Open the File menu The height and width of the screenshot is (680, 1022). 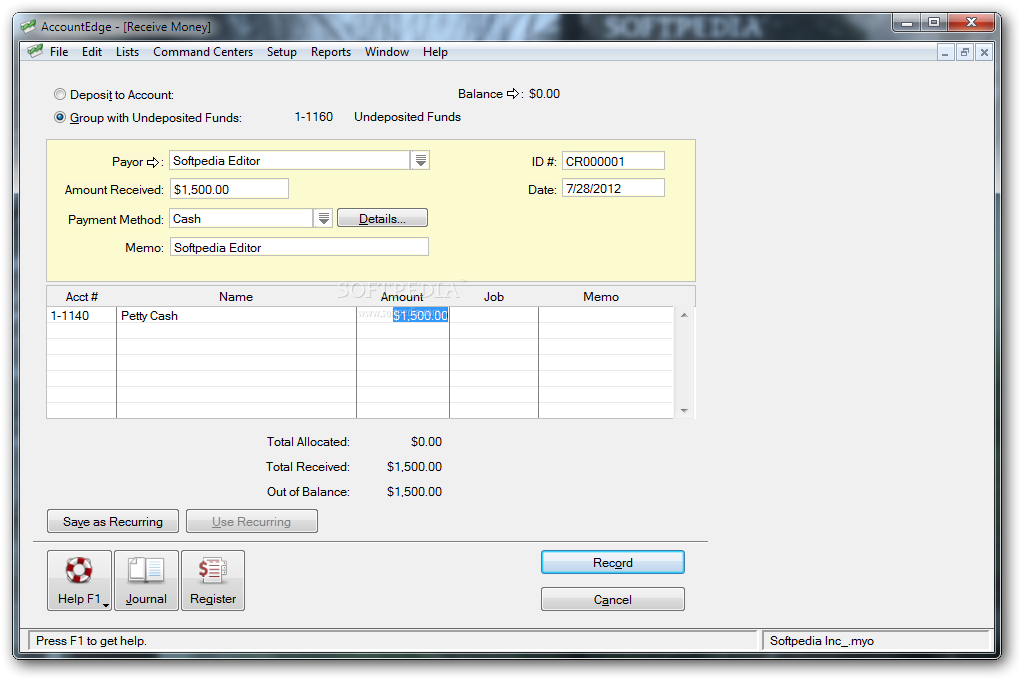(x=59, y=52)
